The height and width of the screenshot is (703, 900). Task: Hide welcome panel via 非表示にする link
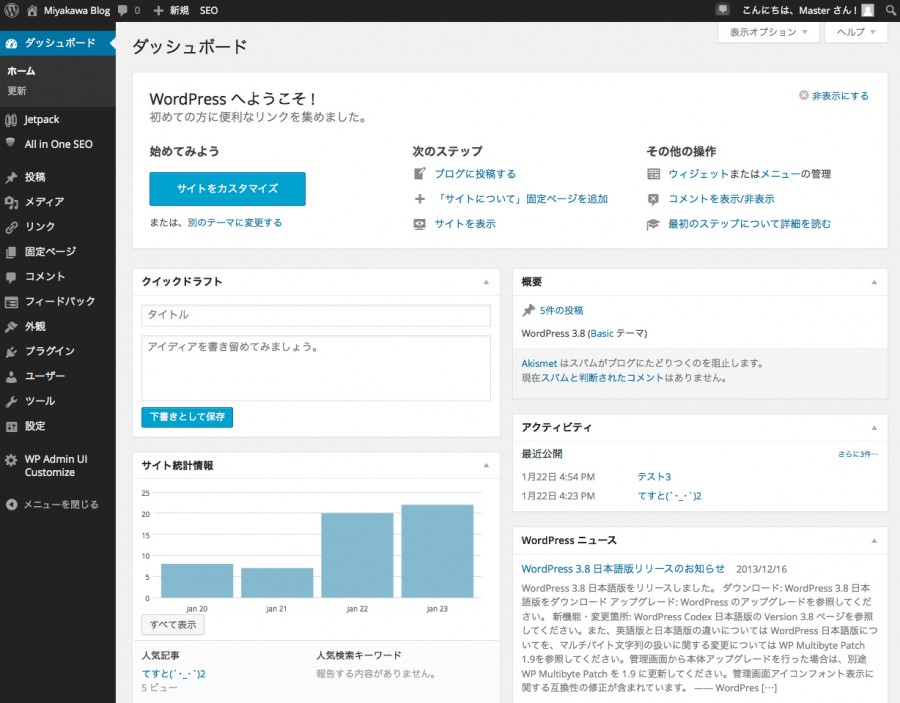coord(840,96)
